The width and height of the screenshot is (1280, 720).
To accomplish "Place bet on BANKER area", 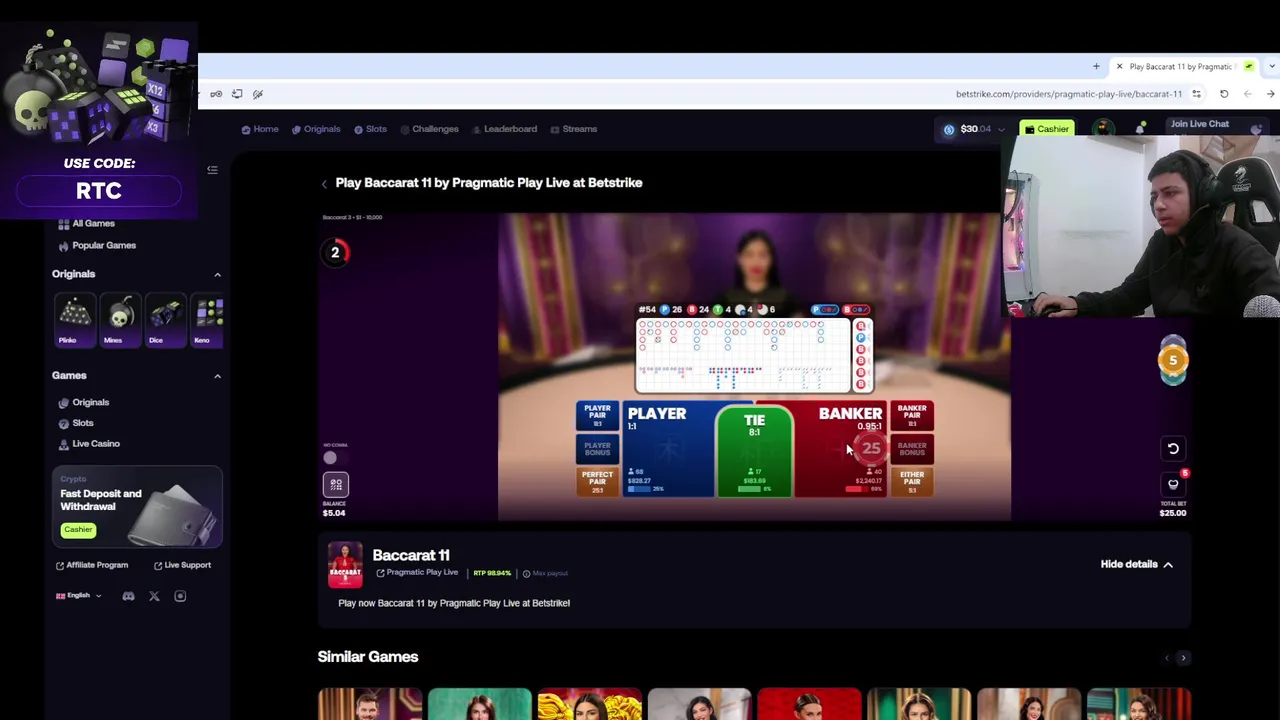I will (x=840, y=449).
